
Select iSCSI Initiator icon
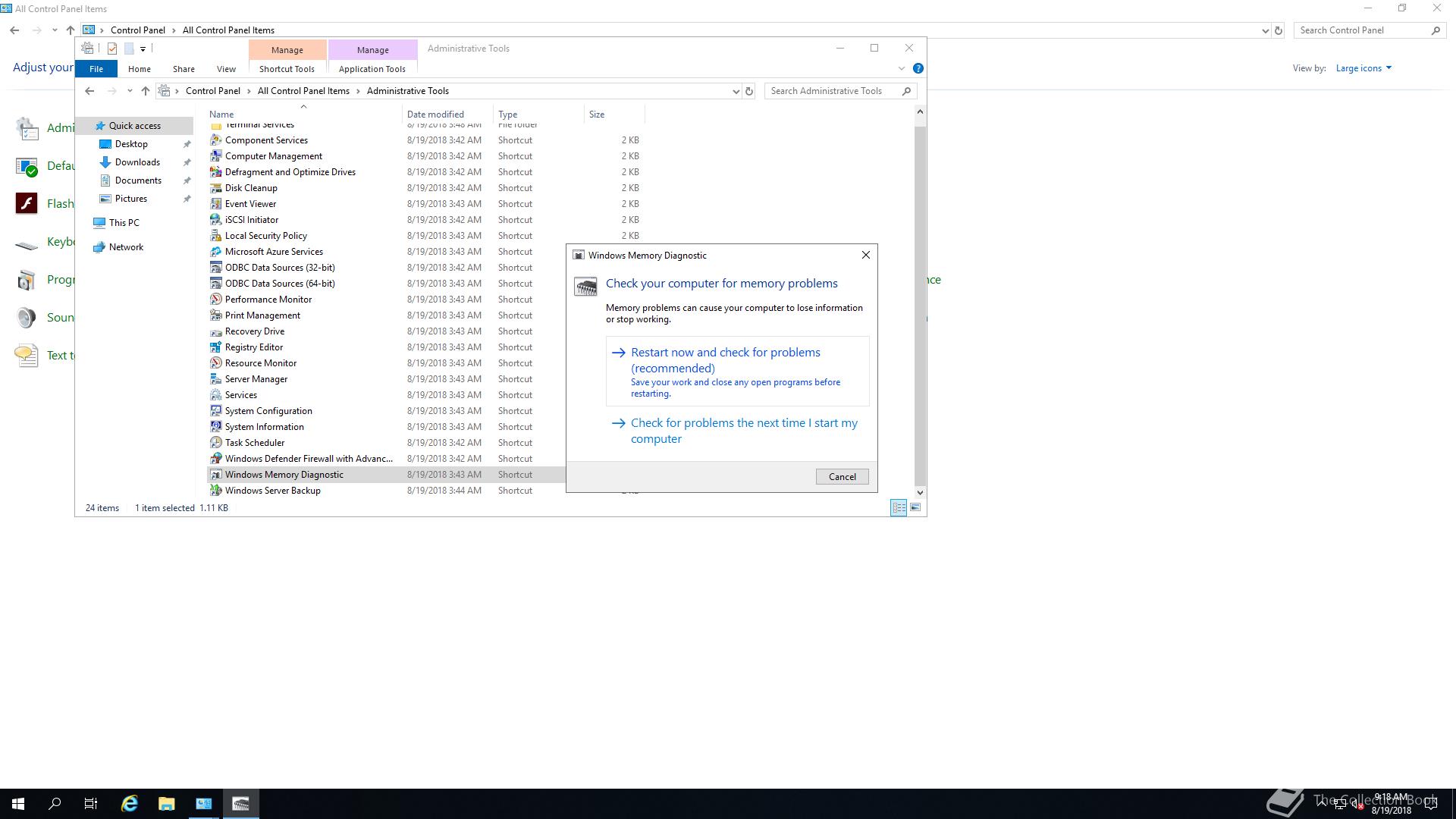216,220
